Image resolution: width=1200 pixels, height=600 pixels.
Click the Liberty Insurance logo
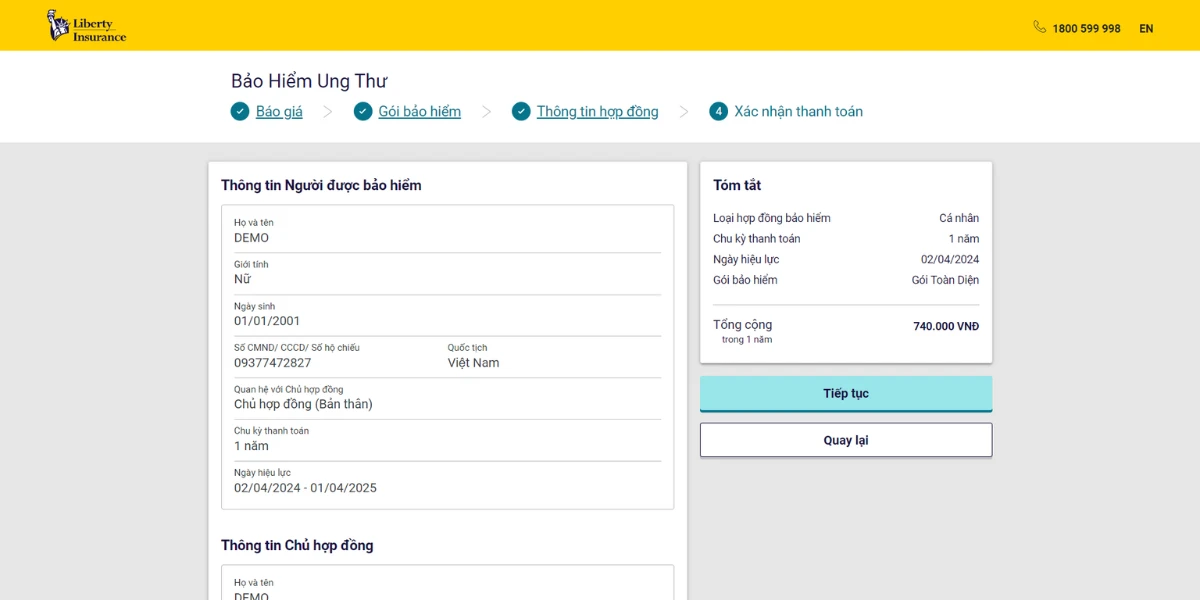(x=86, y=26)
